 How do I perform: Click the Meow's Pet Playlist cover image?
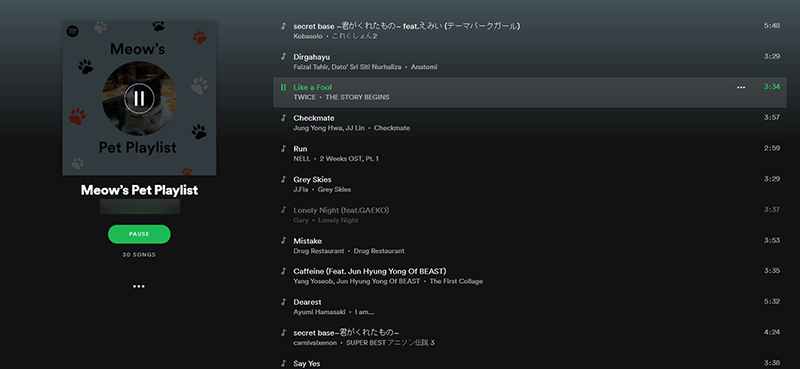click(x=139, y=98)
